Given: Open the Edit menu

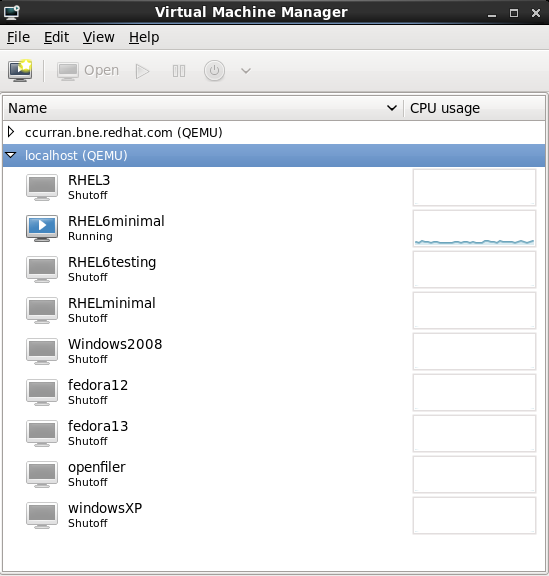Looking at the screenshot, I should 56,37.
